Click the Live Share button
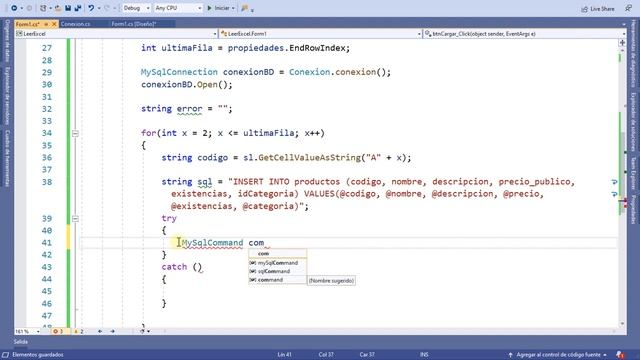The height and width of the screenshot is (360, 640). pos(598,9)
